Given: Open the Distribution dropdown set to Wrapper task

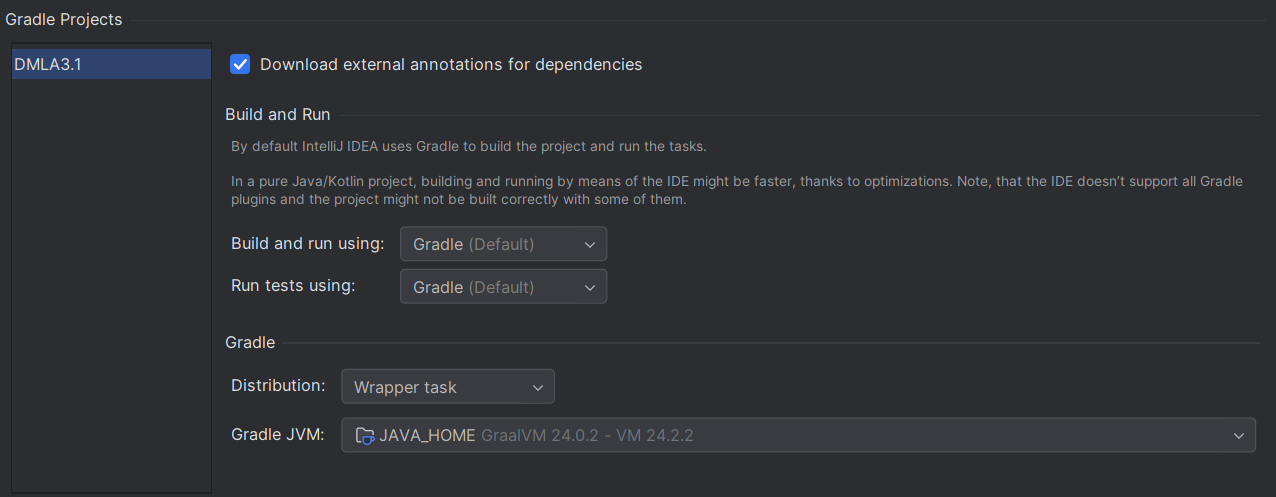Looking at the screenshot, I should point(448,387).
